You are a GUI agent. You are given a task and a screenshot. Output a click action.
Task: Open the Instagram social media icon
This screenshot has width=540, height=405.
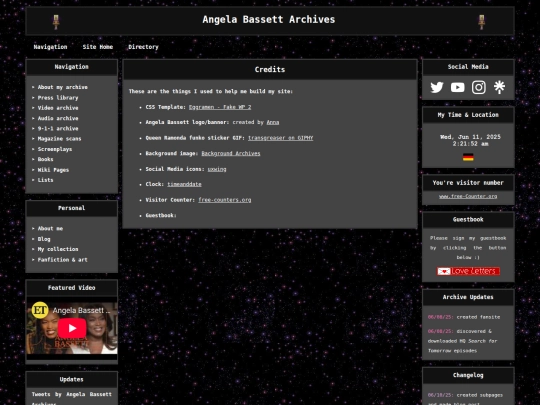click(x=479, y=87)
